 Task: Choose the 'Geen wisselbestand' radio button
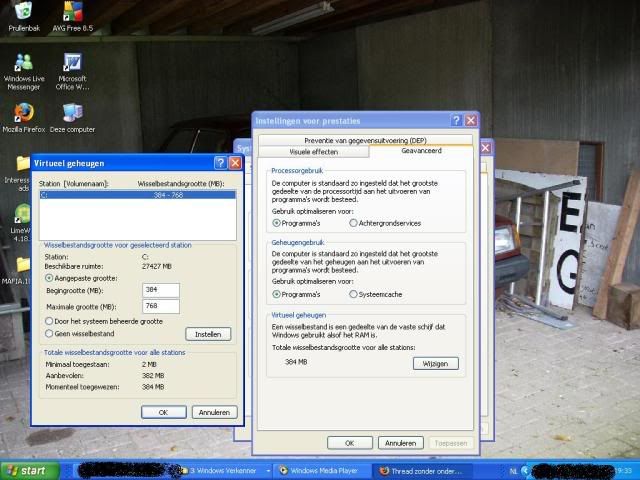pos(51,333)
